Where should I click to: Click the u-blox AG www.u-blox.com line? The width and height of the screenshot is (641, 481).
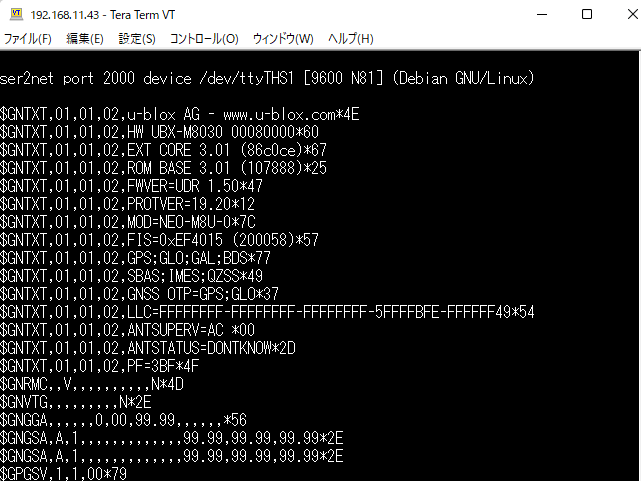[180, 114]
